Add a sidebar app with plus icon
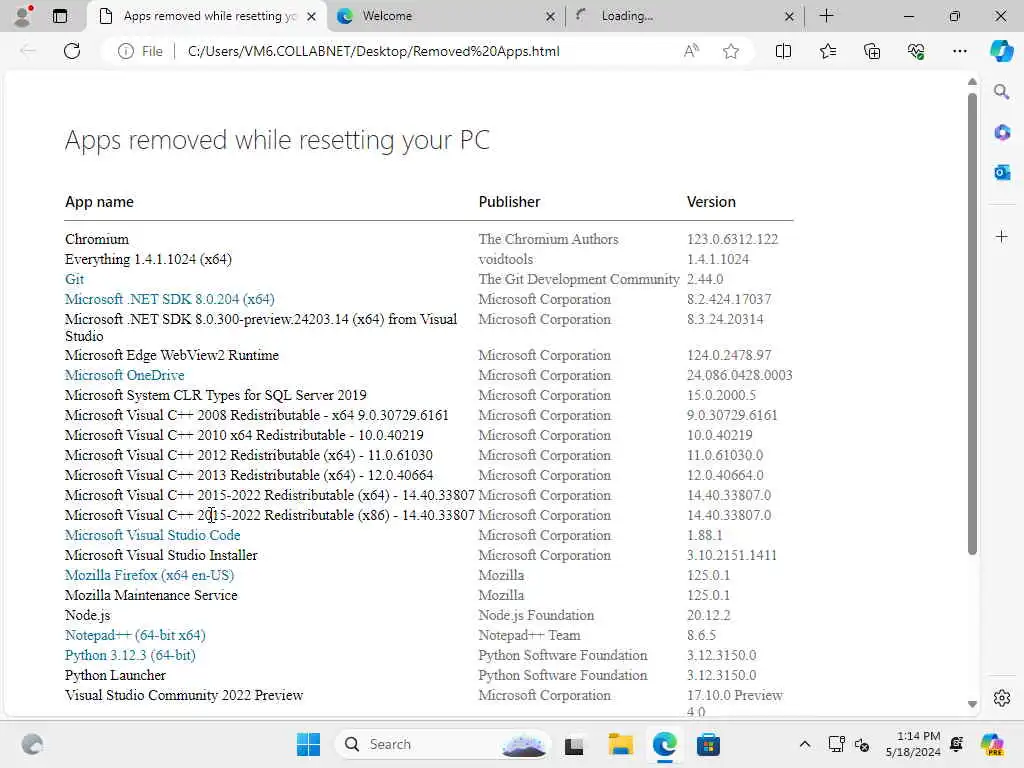This screenshot has height=768, width=1024. [x=1001, y=236]
